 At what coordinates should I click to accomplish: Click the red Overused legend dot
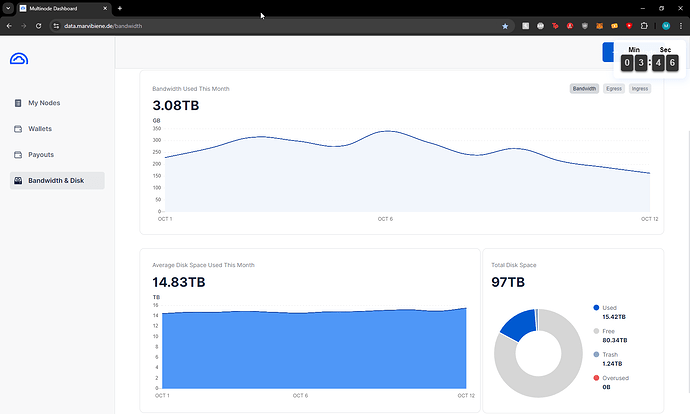(x=597, y=378)
